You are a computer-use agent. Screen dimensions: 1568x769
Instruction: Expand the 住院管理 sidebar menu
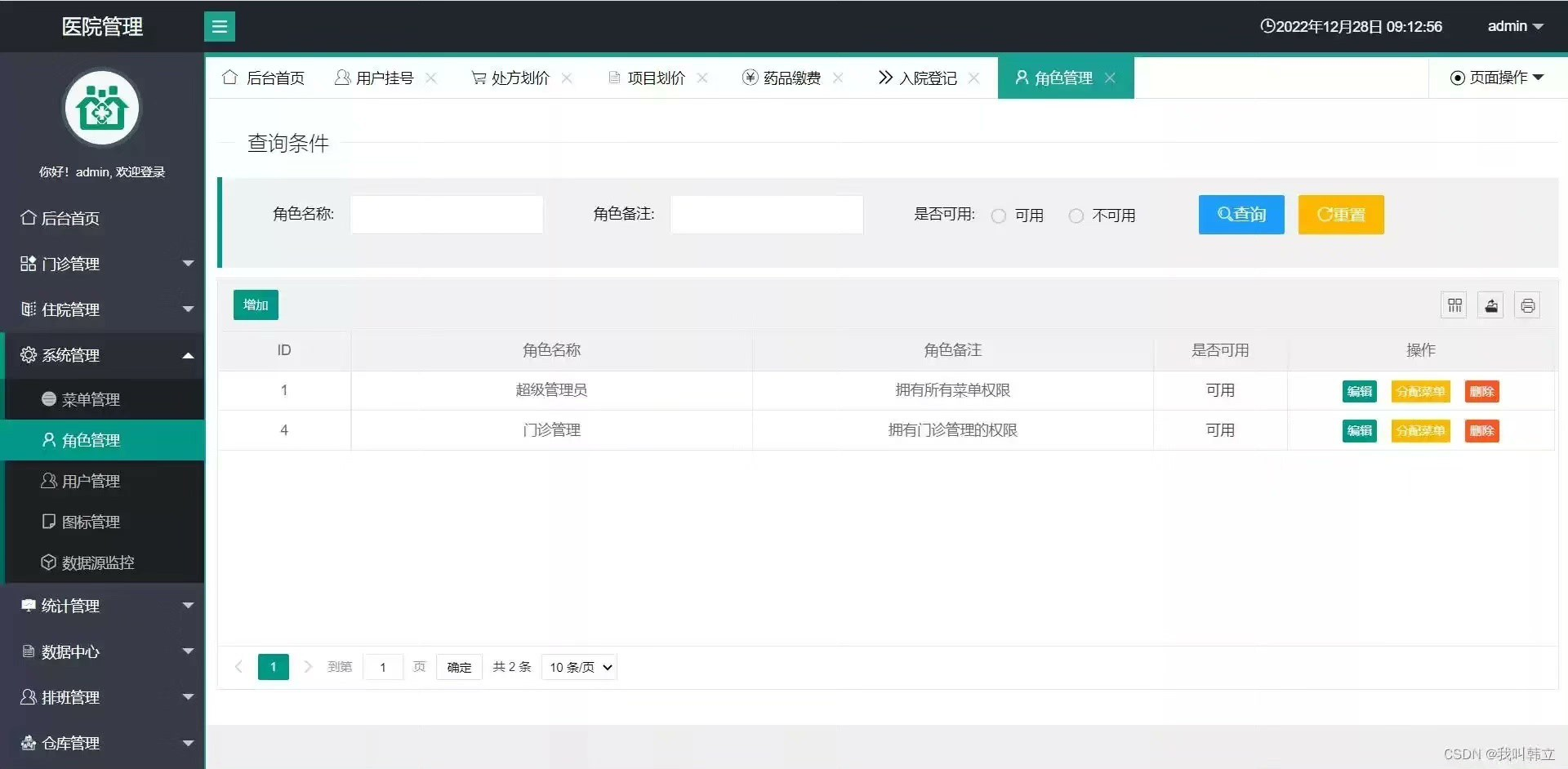(x=102, y=309)
